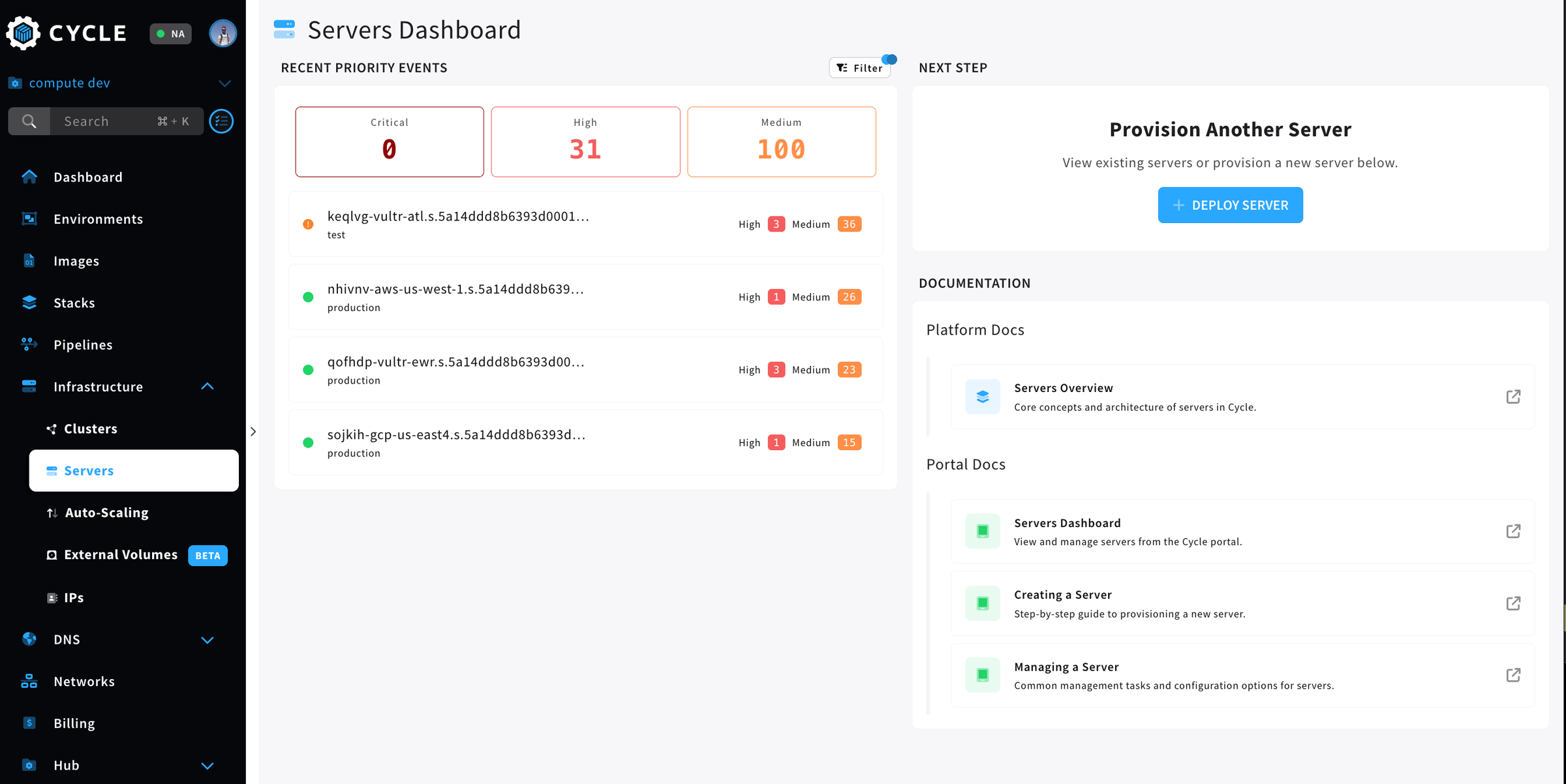Click the Environments sidebar icon

pos(29,219)
